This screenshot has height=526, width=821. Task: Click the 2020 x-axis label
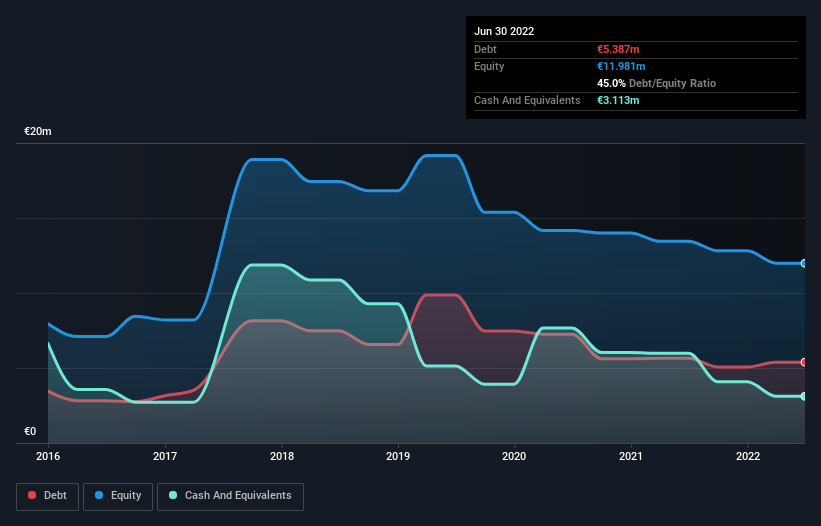(x=514, y=456)
